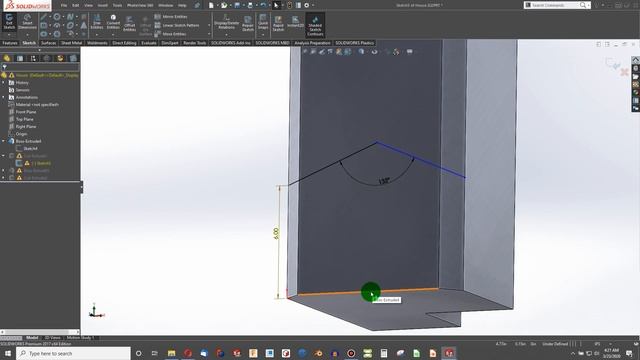Switch to the Sheet Metal tab
Image resolution: width=640 pixels, height=360 pixels.
[71, 43]
